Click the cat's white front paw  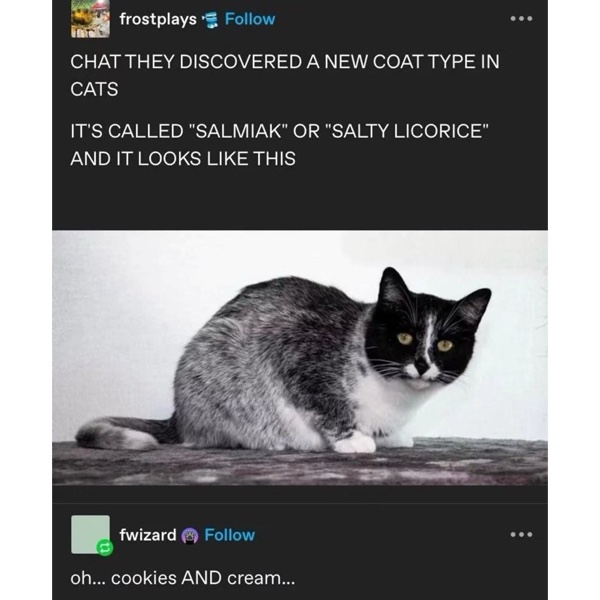click(354, 442)
